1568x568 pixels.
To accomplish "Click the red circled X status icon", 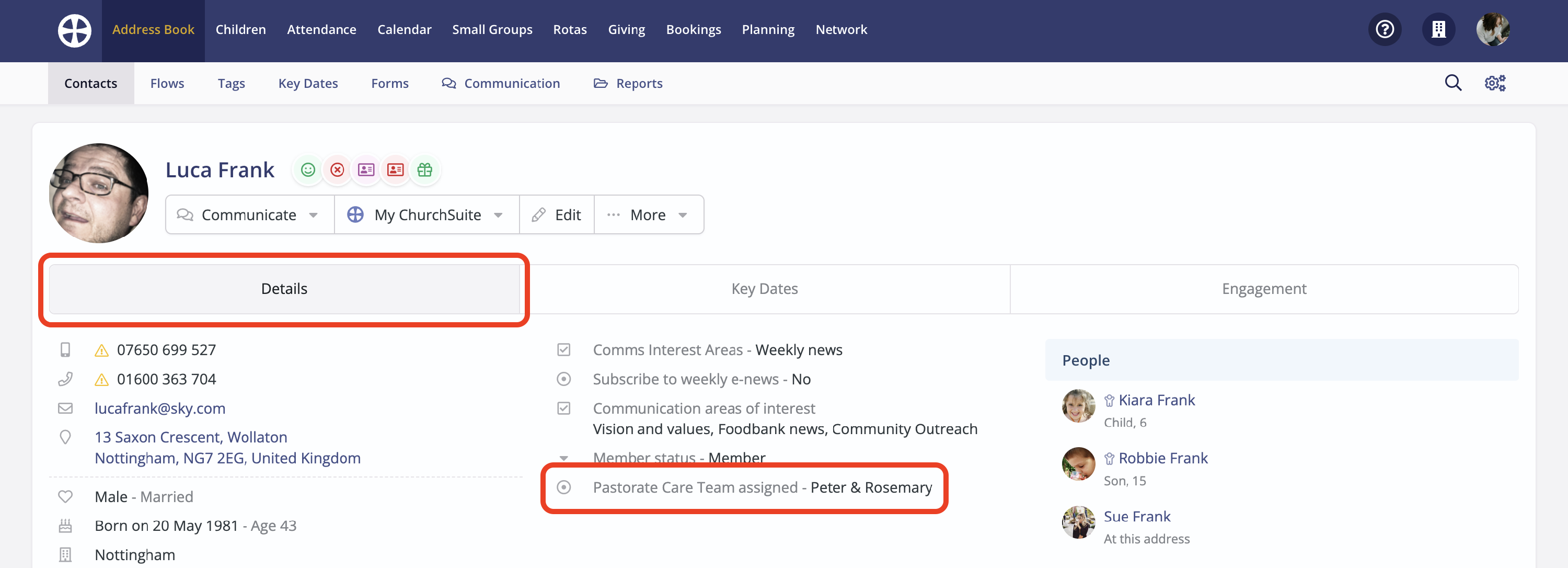I will tap(337, 170).
